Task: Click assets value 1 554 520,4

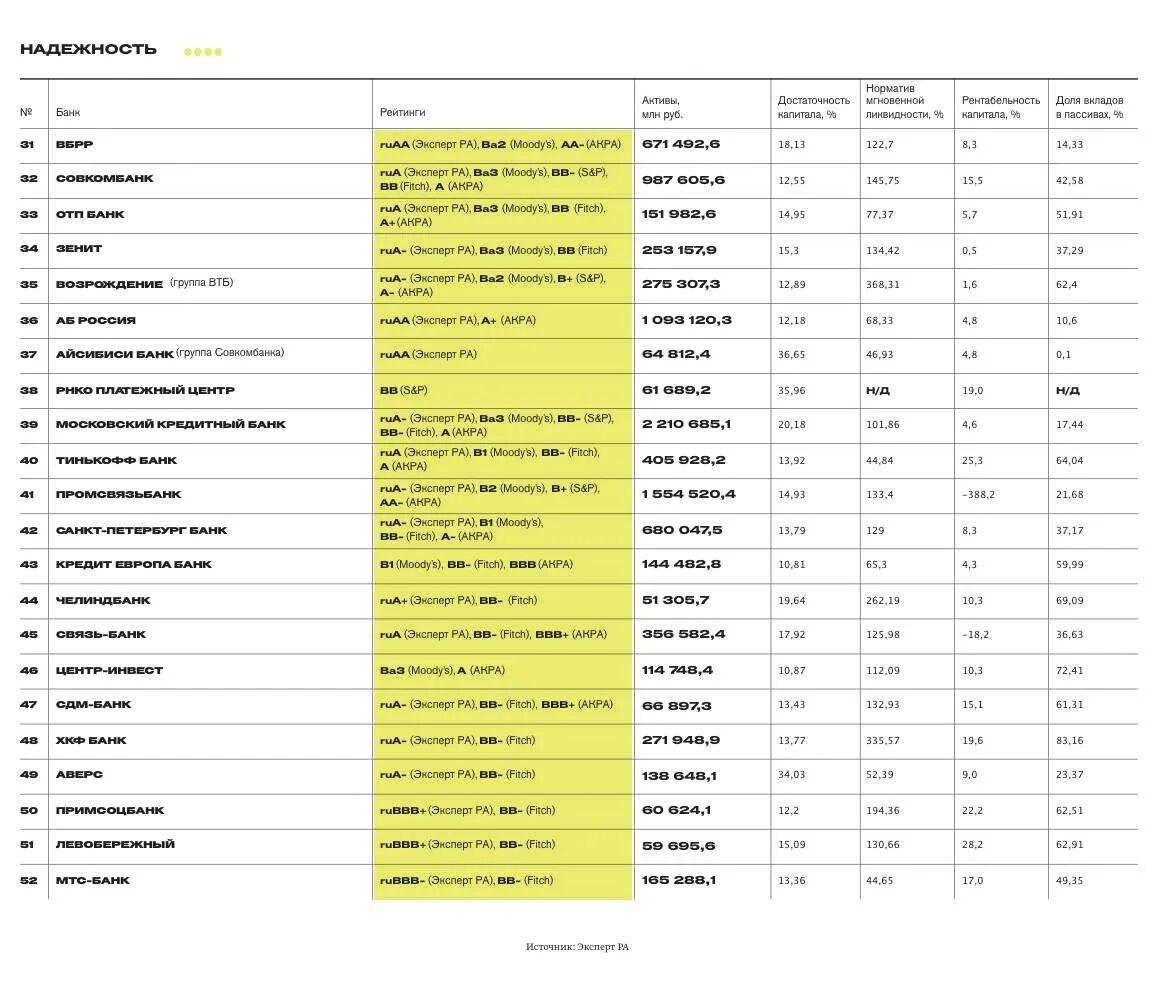Action: (x=689, y=495)
